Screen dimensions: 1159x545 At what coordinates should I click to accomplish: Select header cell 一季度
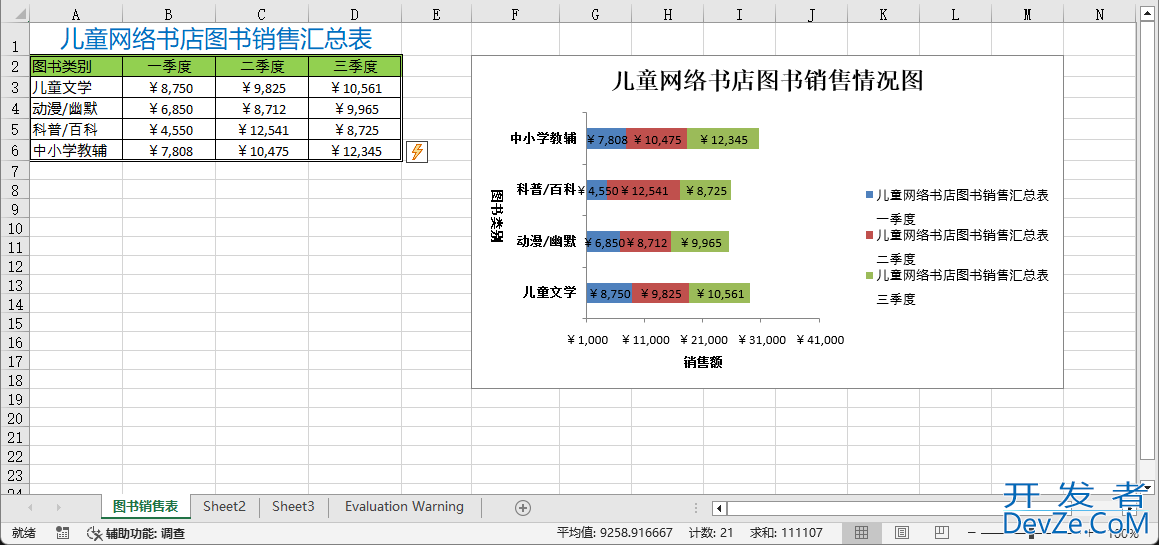(x=169, y=67)
